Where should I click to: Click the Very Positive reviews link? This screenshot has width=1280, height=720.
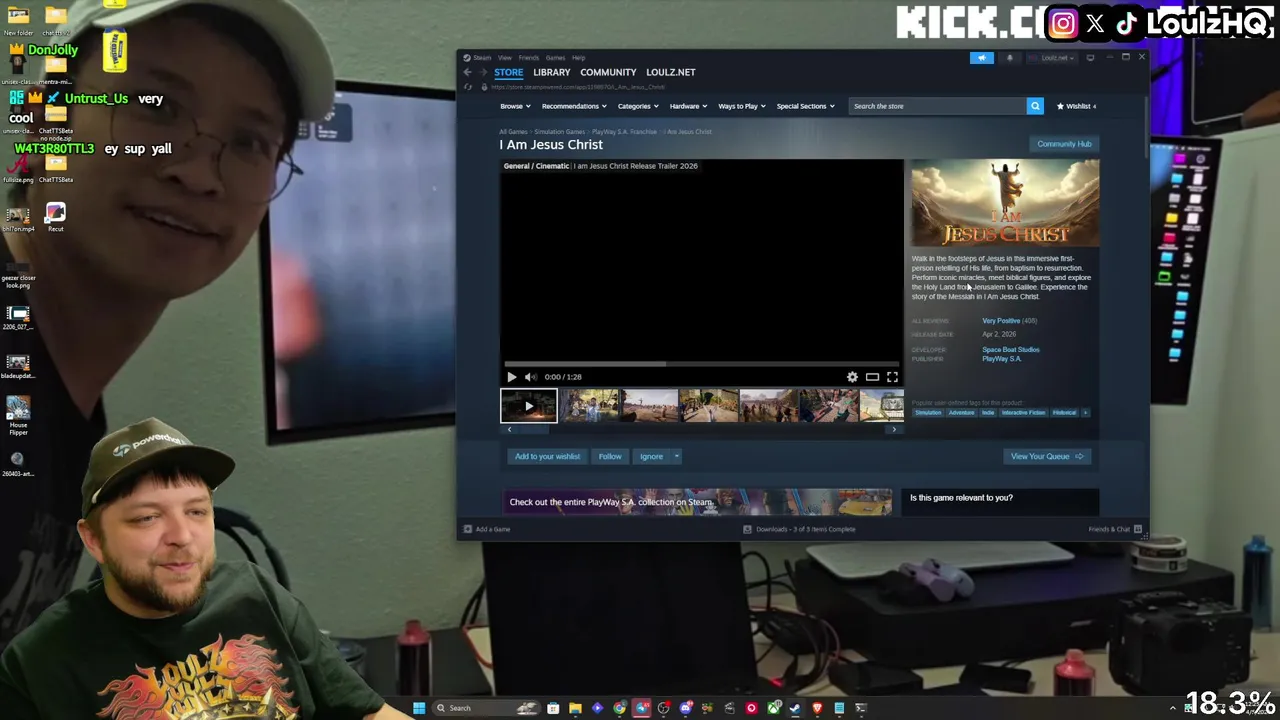point(1001,321)
